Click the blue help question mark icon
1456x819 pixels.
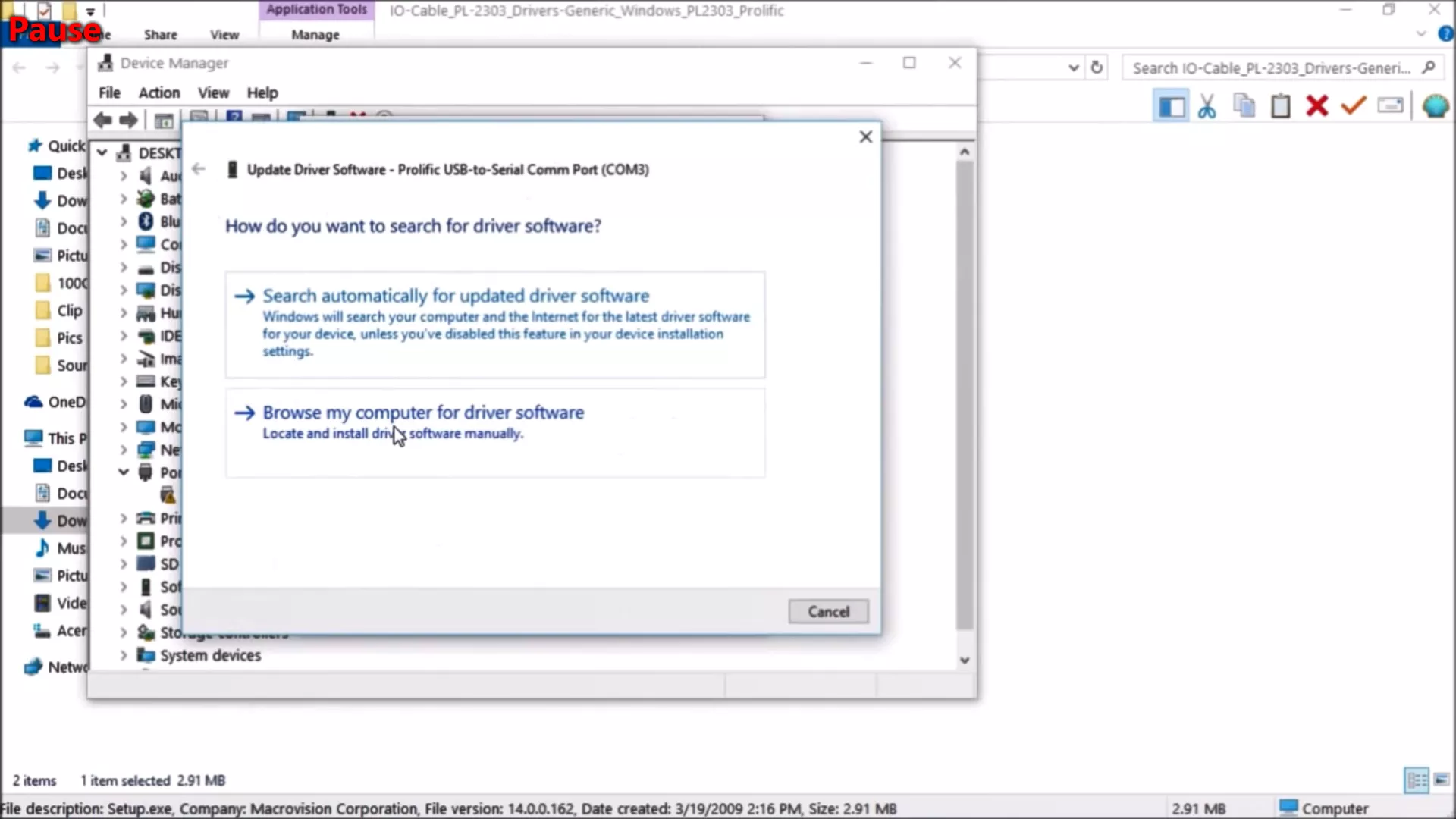[1445, 34]
